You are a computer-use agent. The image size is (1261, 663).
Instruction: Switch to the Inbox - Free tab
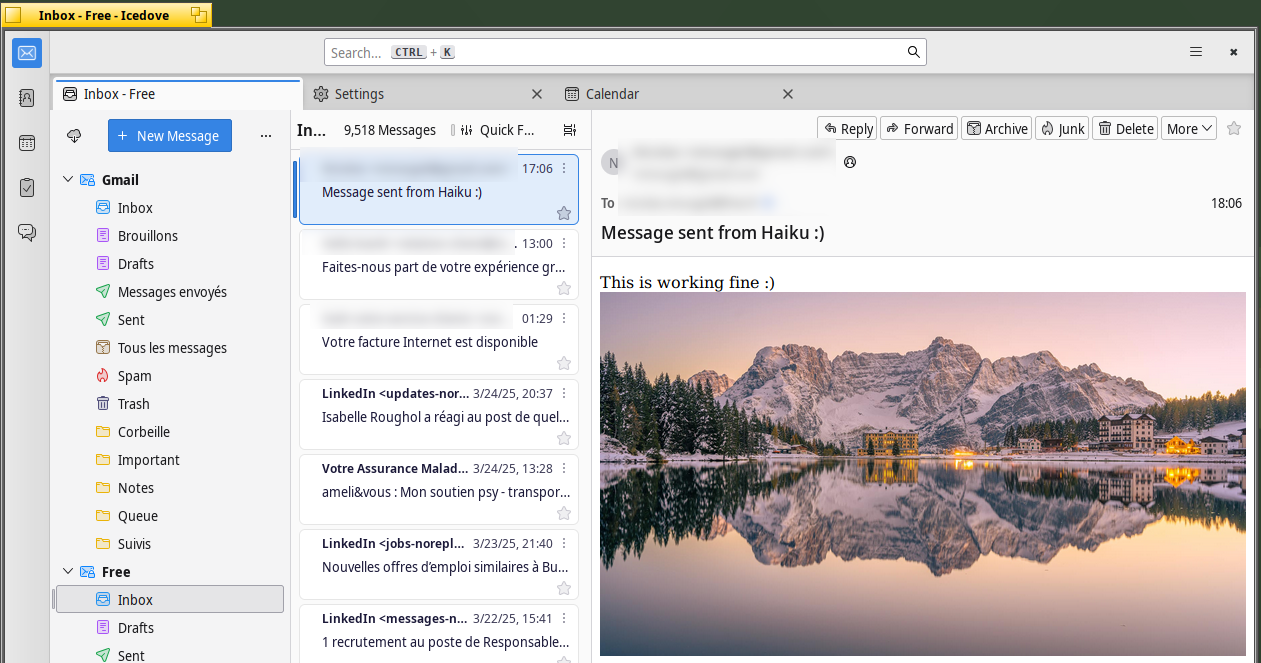pyautogui.click(x=178, y=94)
